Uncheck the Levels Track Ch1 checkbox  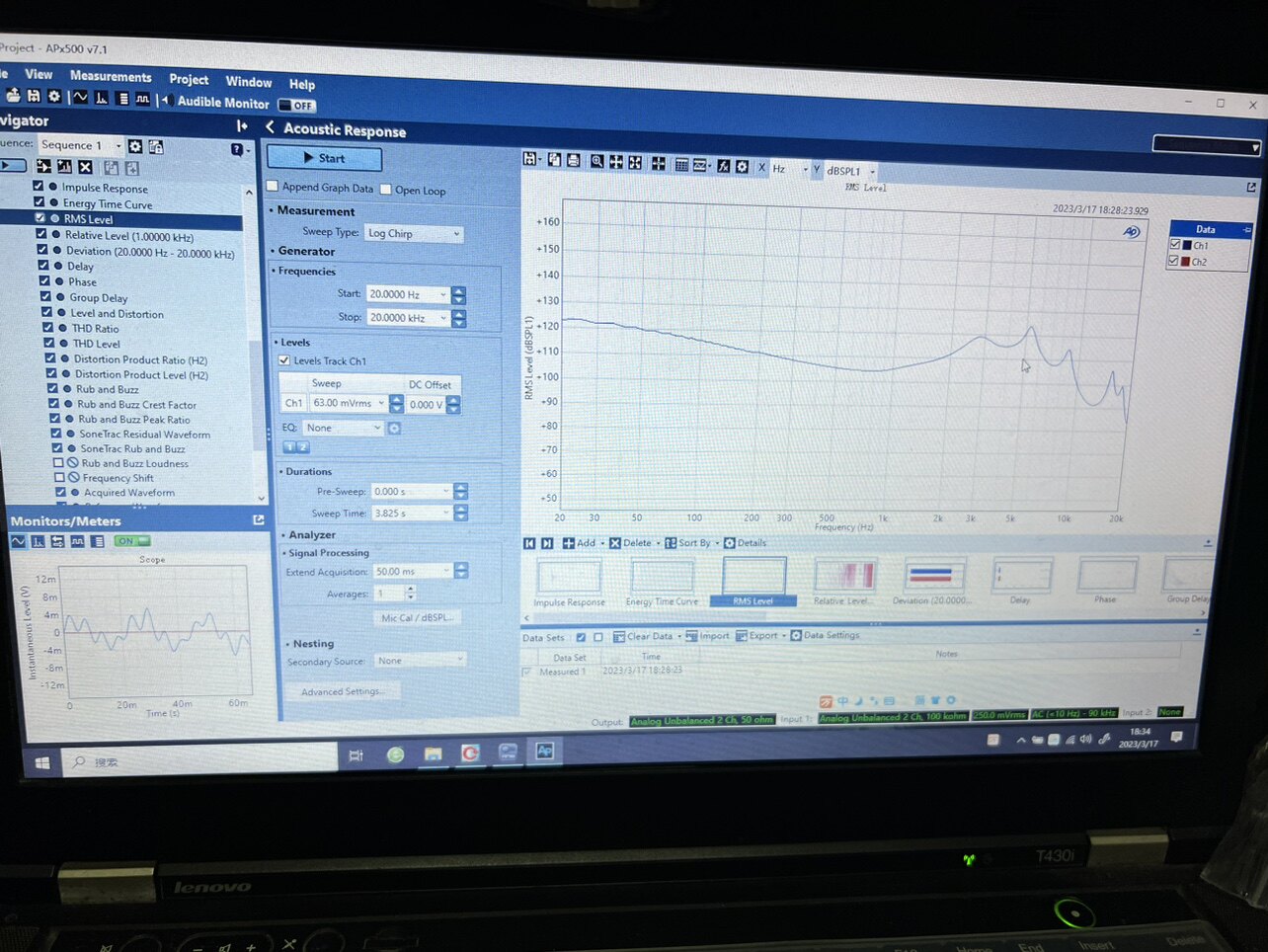(284, 360)
